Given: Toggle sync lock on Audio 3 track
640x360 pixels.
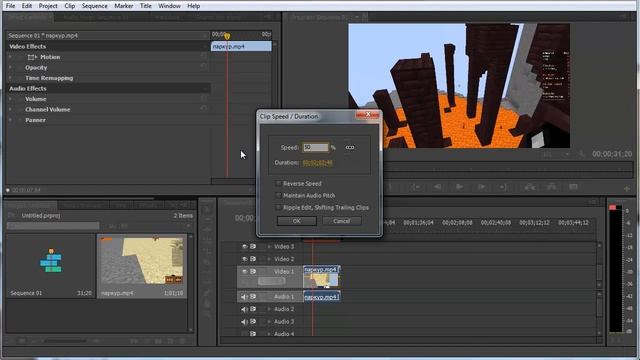Looking at the screenshot, I should [x=253, y=322].
